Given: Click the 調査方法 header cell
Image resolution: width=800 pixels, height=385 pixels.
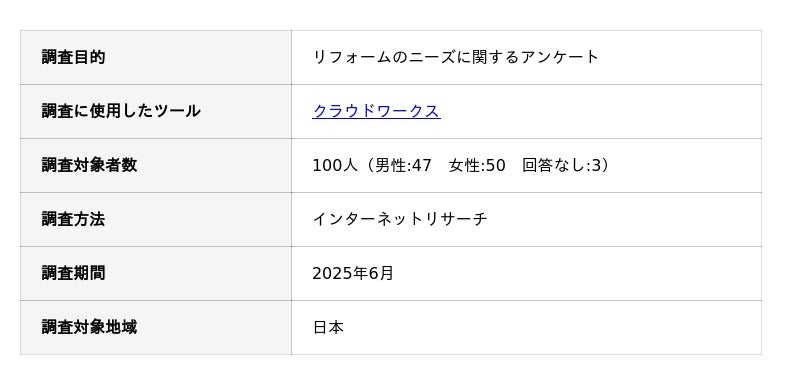Looking at the screenshot, I should click(156, 219).
